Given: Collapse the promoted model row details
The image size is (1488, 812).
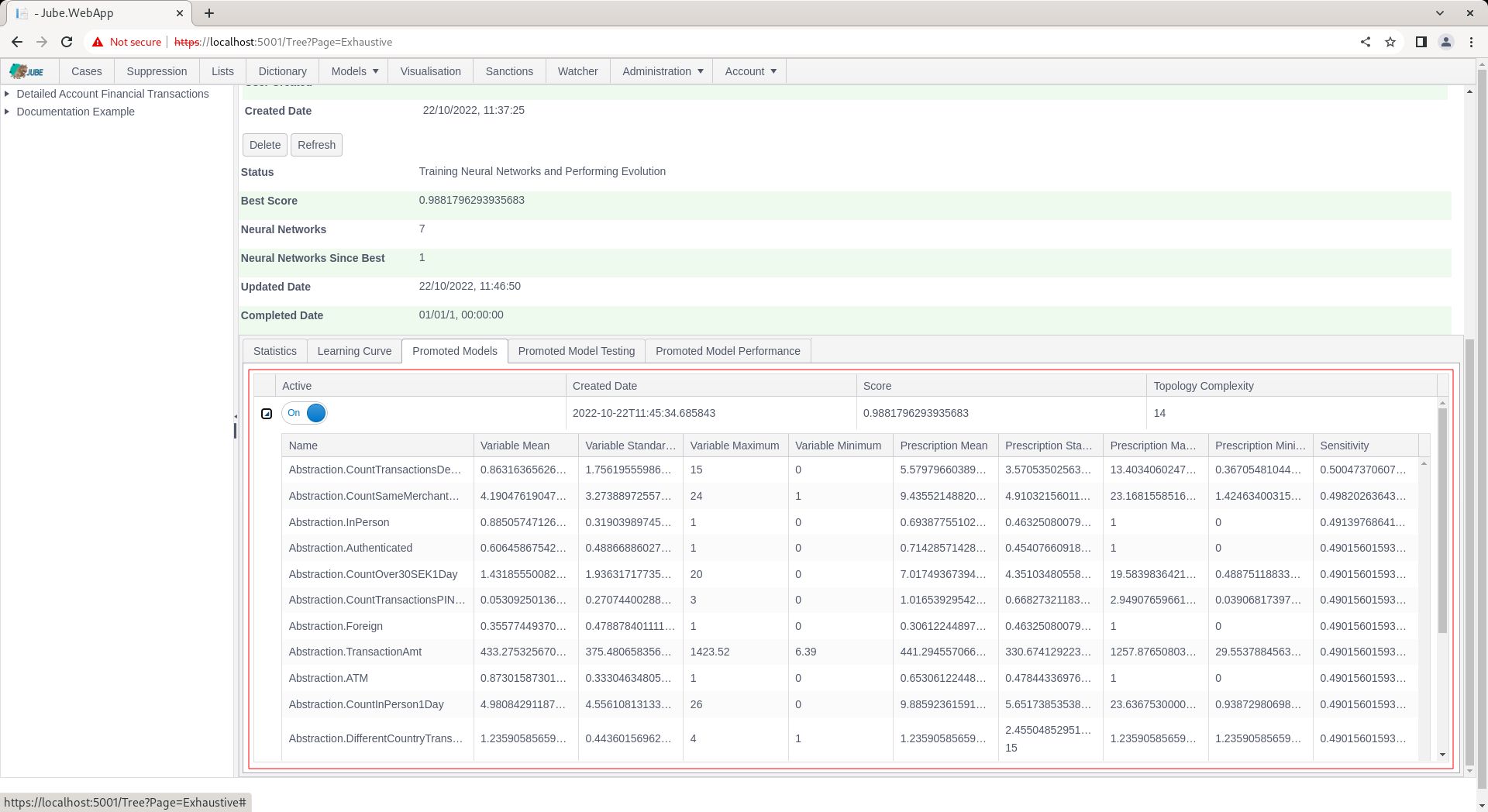Looking at the screenshot, I should click(267, 414).
